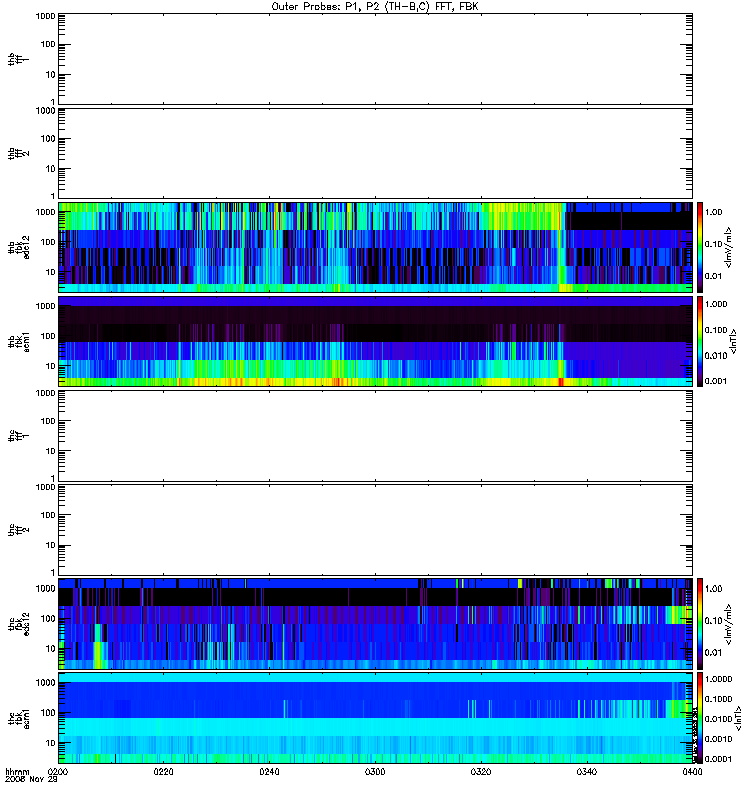Click the thc fbk scm1 color bar
750x800 pixels.
(x=700, y=718)
